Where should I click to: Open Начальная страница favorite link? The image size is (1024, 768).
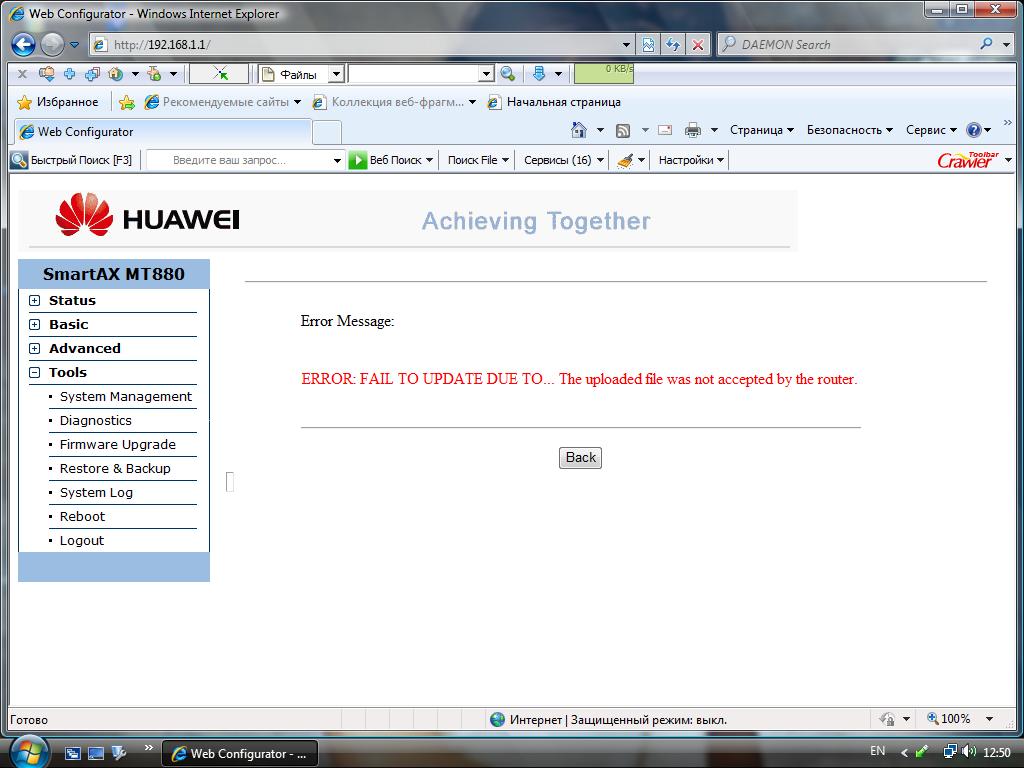pos(554,102)
